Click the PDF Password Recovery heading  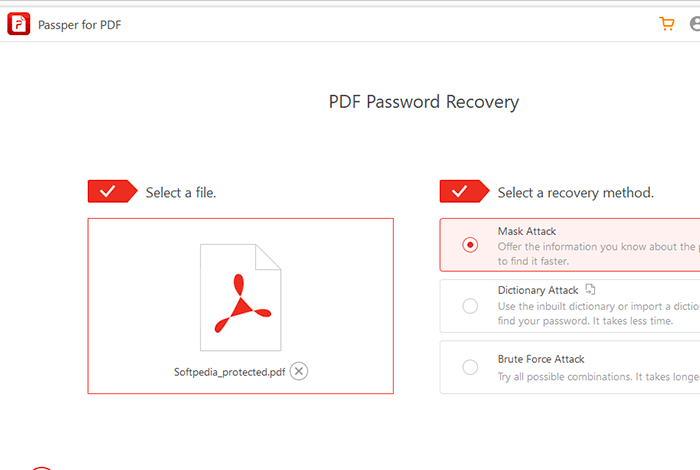pyautogui.click(x=424, y=102)
